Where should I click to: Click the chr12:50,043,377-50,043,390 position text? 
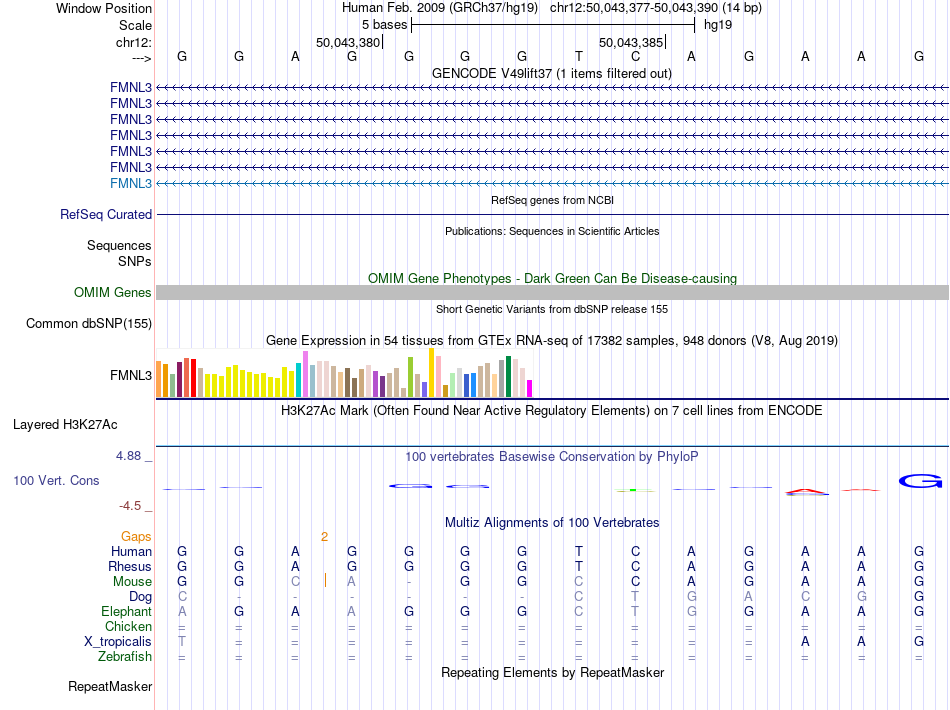(x=634, y=8)
